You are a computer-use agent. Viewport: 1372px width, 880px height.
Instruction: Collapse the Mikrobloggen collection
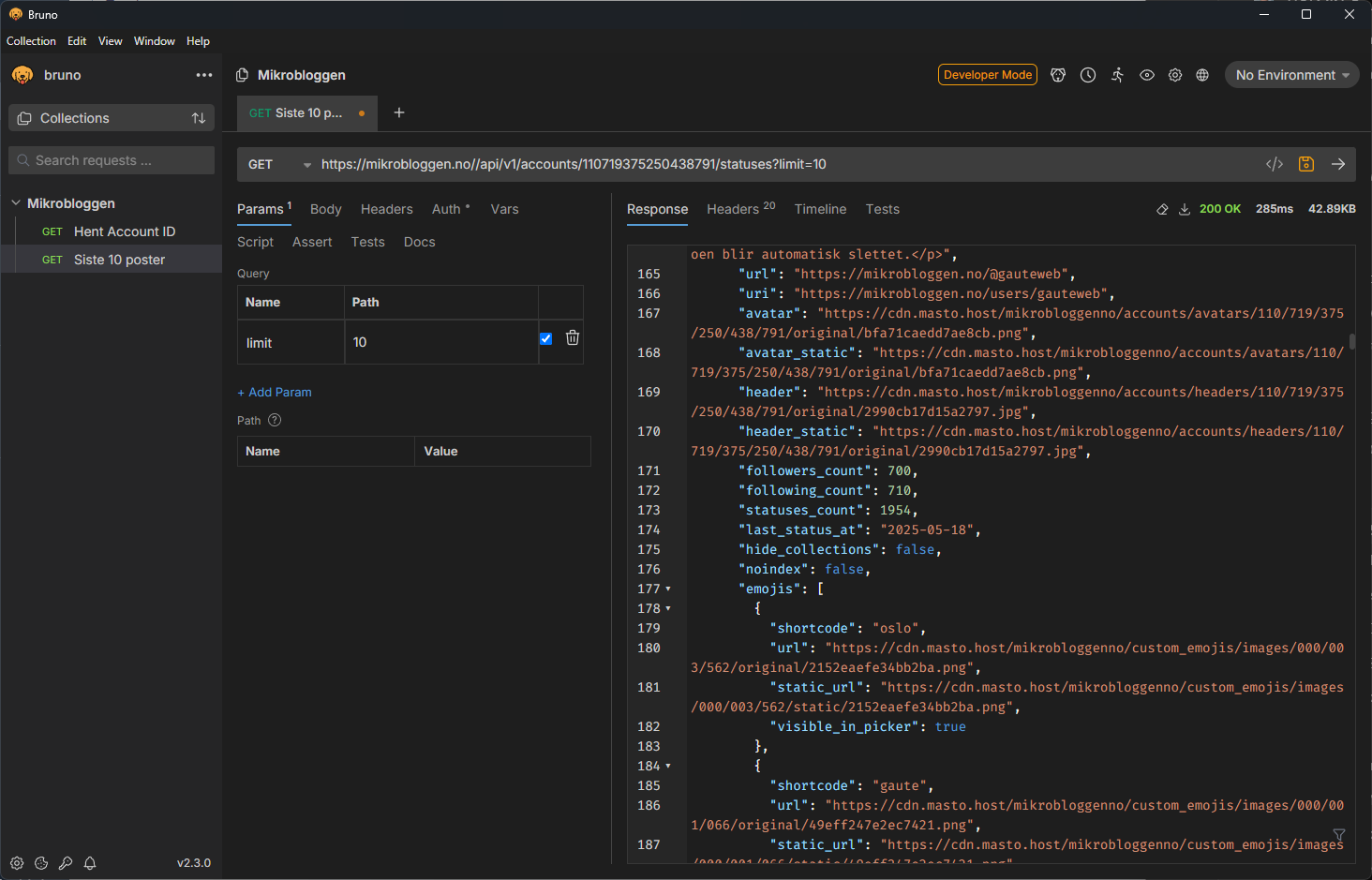click(16, 203)
